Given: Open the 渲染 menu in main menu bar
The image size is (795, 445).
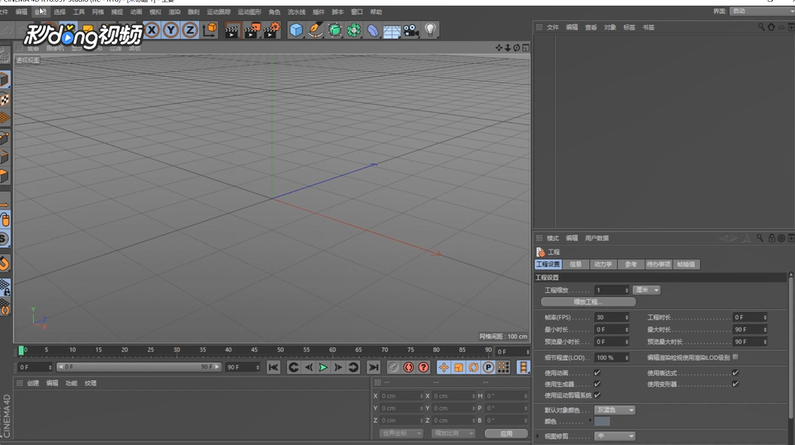Looking at the screenshot, I should point(174,12).
